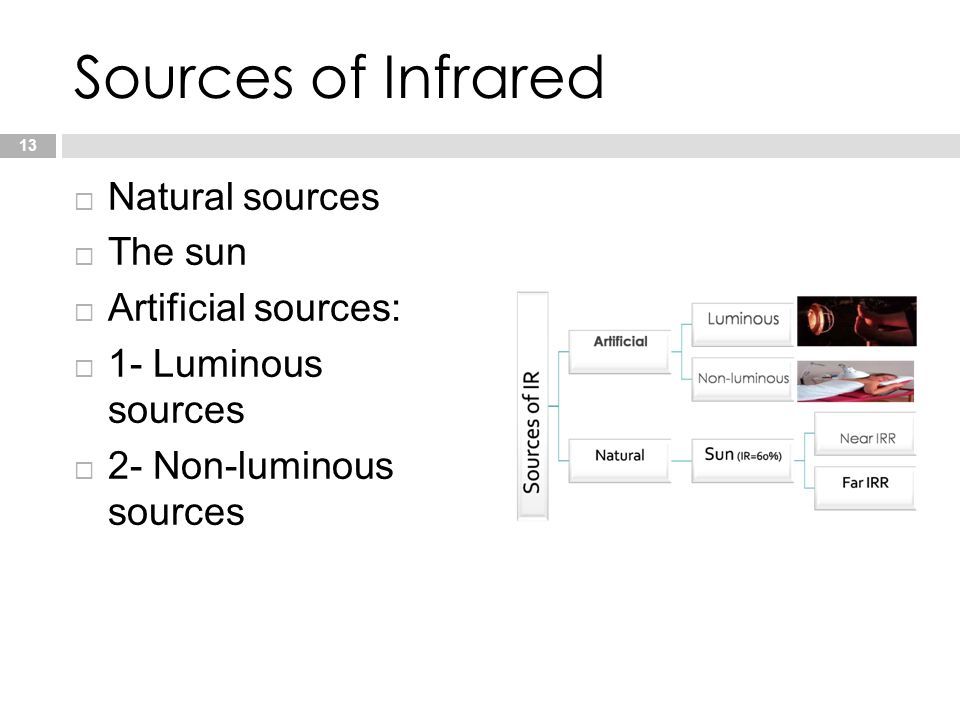Click the non-luminous treatment patient photo

pos(855,381)
